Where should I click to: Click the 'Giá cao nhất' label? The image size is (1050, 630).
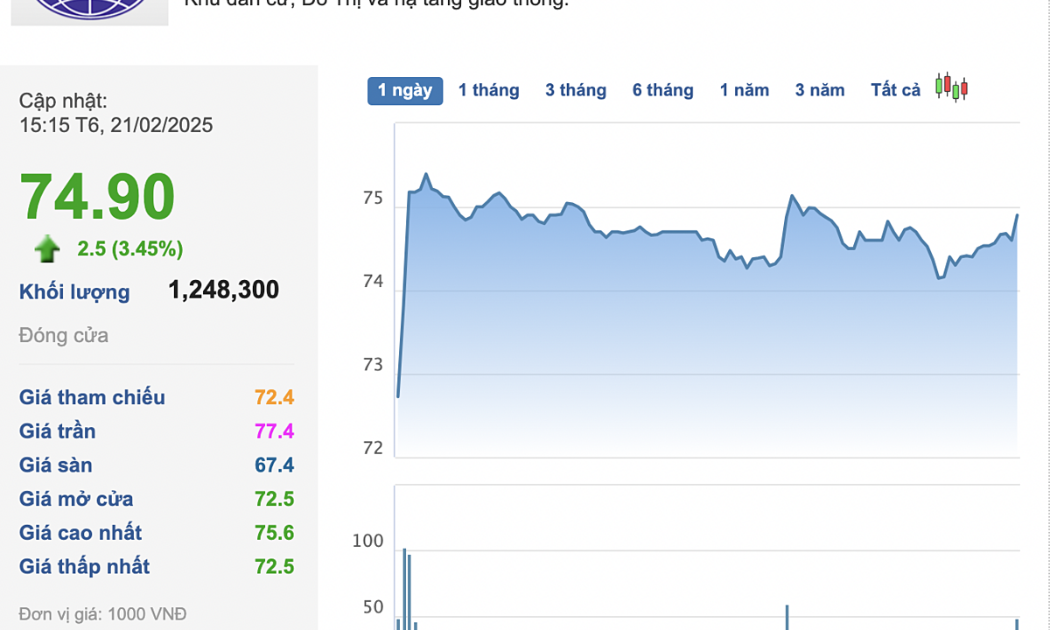pyautogui.click(x=80, y=533)
